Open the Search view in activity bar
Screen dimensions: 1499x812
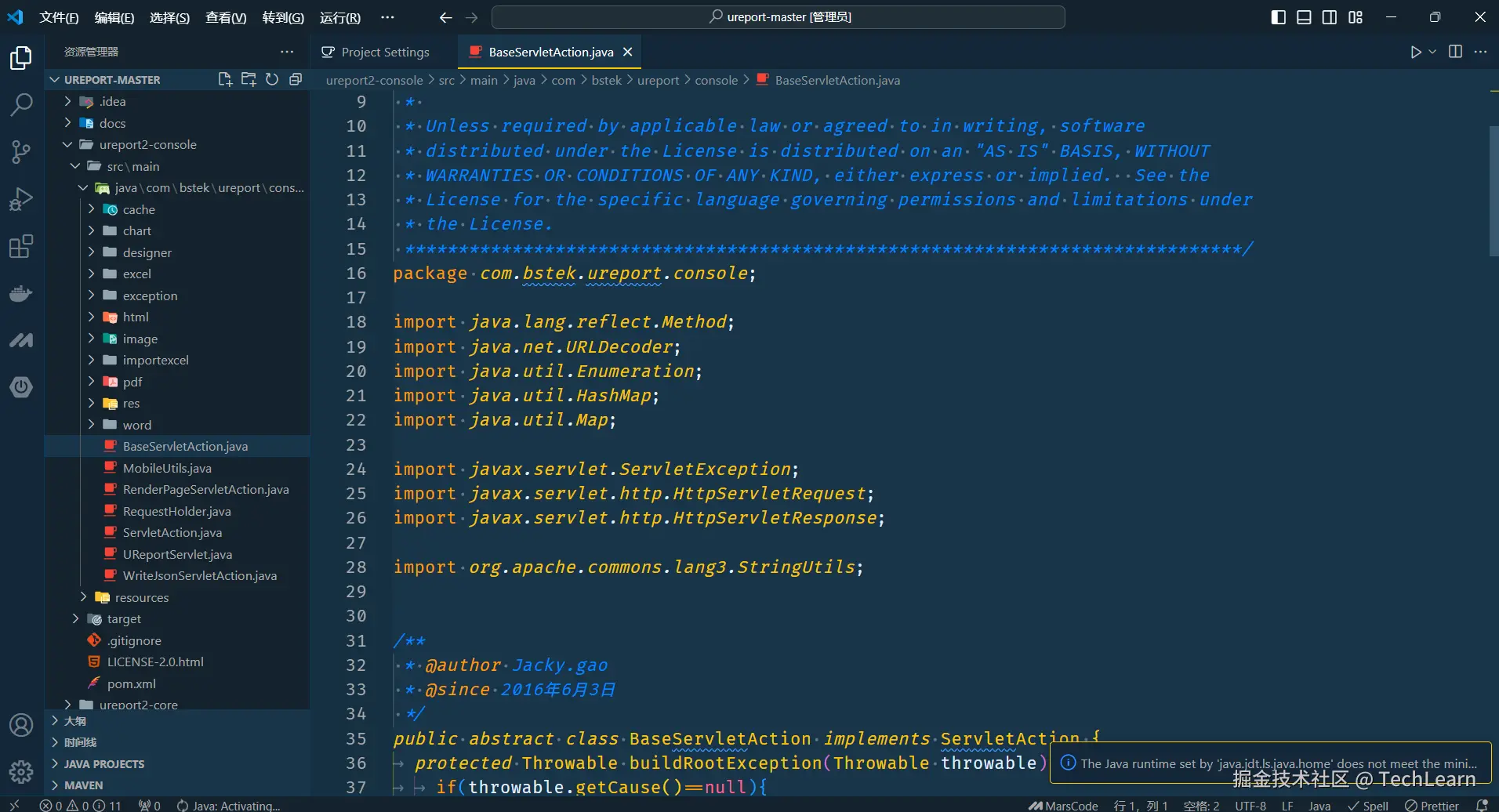[21, 104]
